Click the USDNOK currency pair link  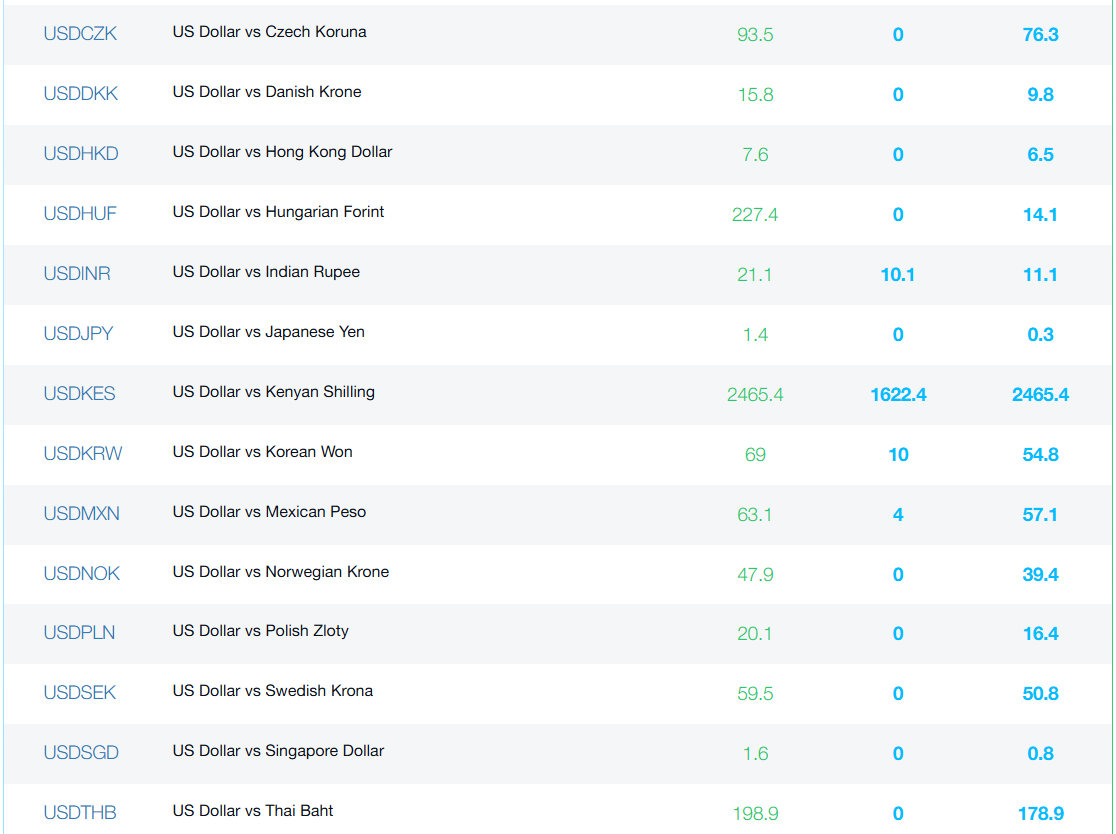pyautogui.click(x=81, y=574)
